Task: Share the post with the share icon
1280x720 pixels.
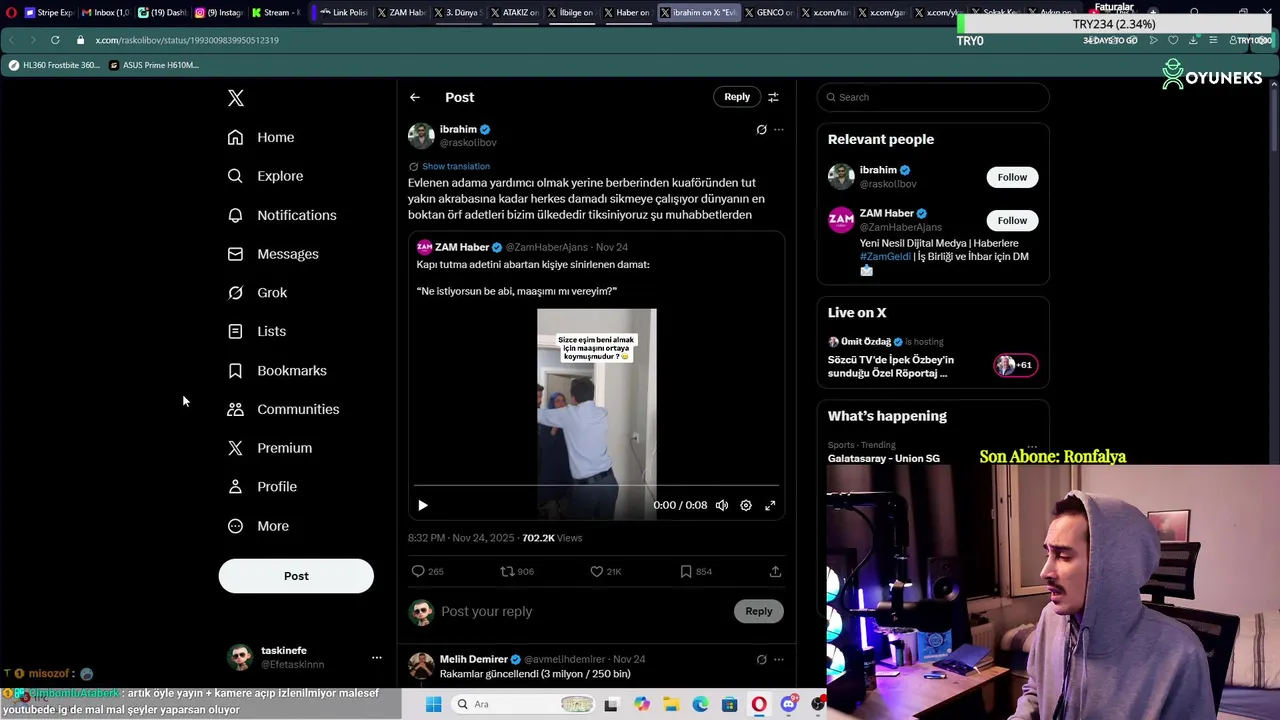Action: [x=775, y=571]
